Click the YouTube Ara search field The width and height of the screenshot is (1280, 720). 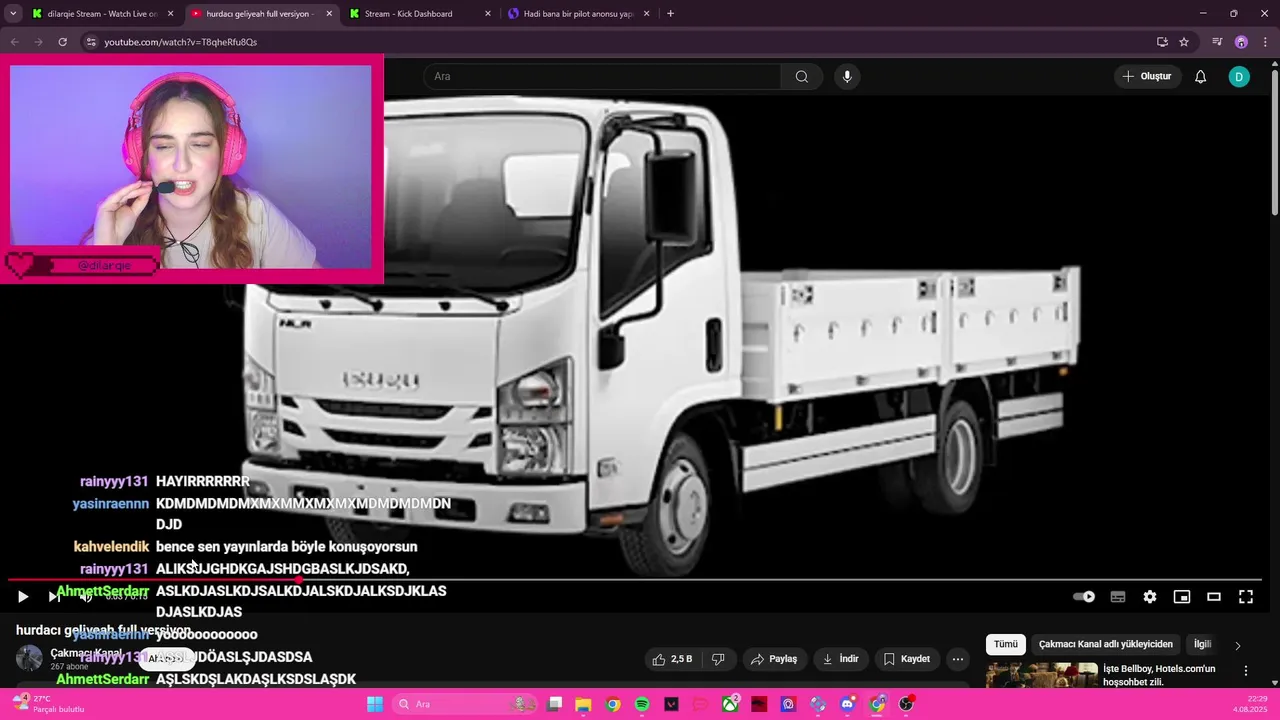point(603,77)
